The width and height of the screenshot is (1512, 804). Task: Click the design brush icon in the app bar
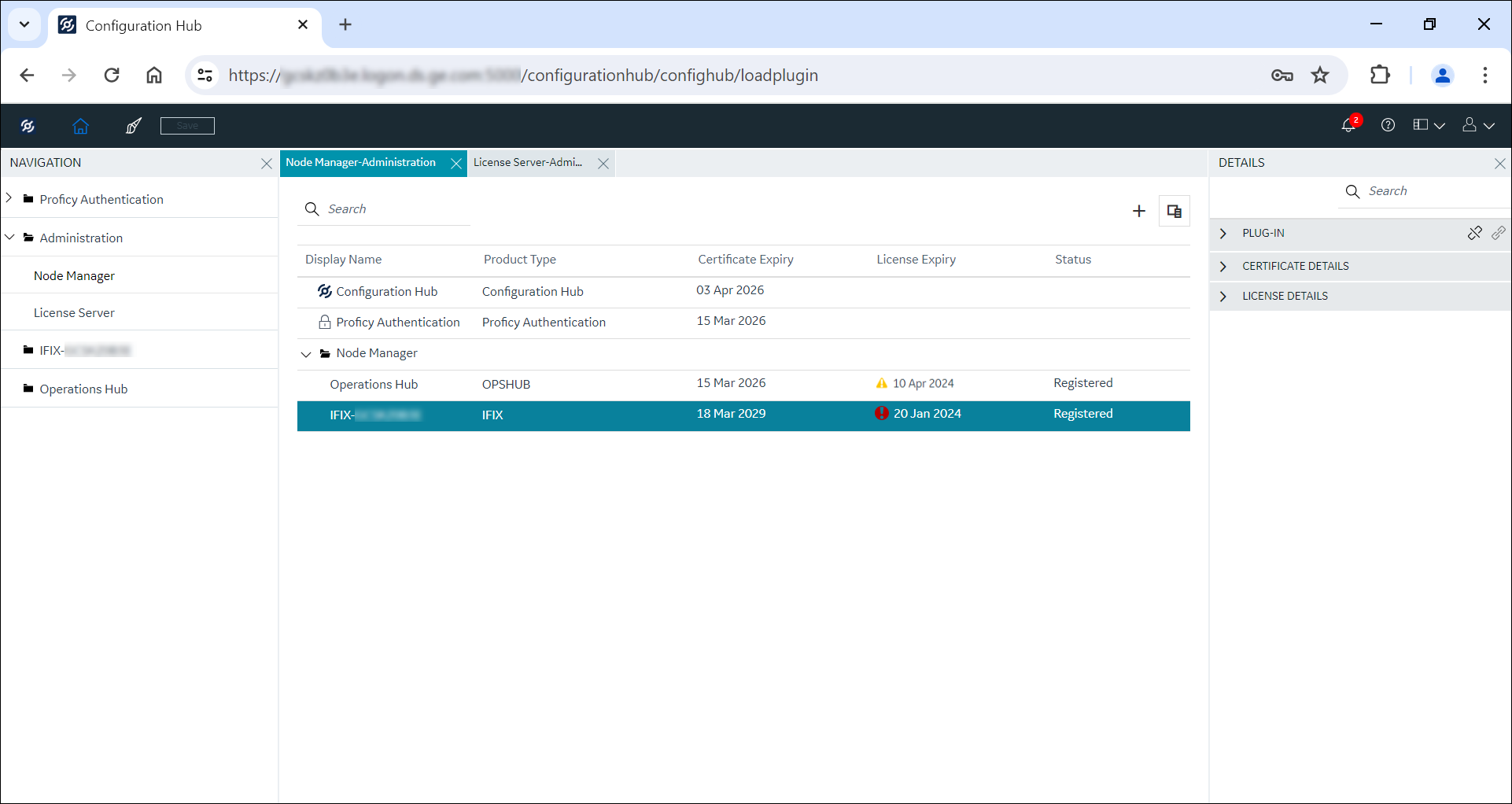(134, 126)
